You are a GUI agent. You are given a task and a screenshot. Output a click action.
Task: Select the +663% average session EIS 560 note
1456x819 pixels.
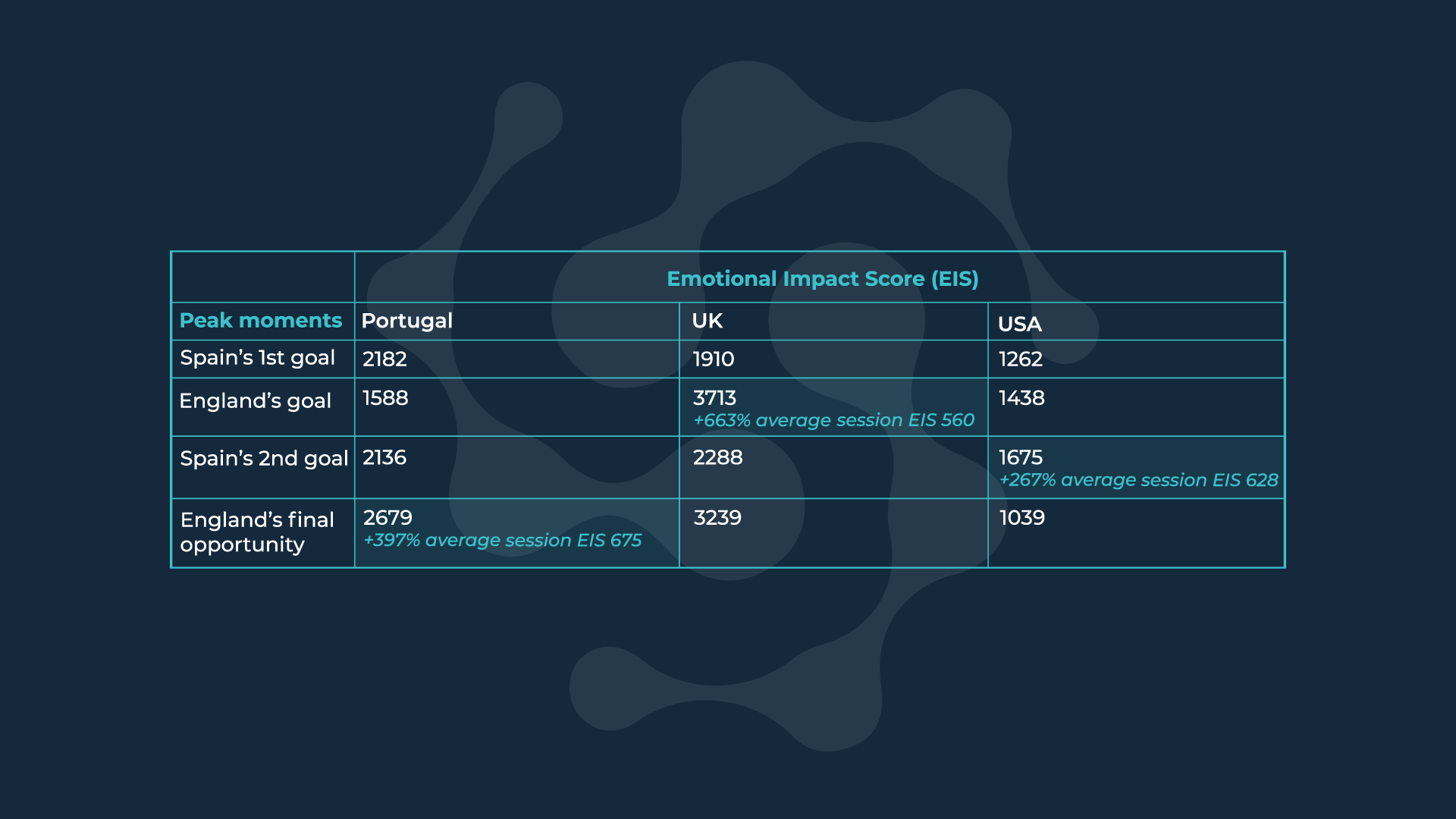(833, 420)
